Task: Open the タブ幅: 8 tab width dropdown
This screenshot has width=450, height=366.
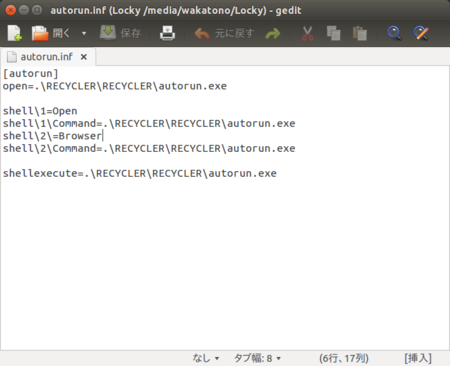Action: pos(257,358)
